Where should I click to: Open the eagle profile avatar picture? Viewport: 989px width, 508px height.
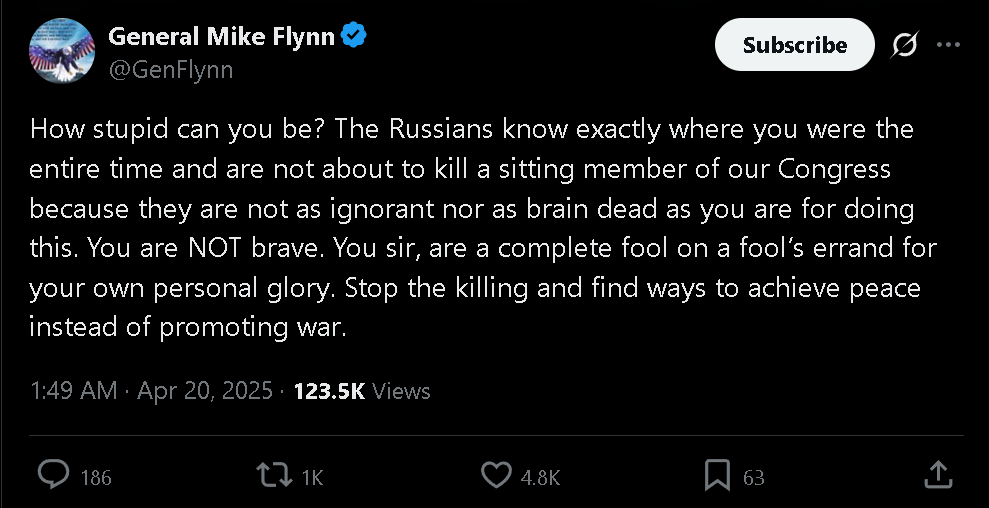click(62, 52)
